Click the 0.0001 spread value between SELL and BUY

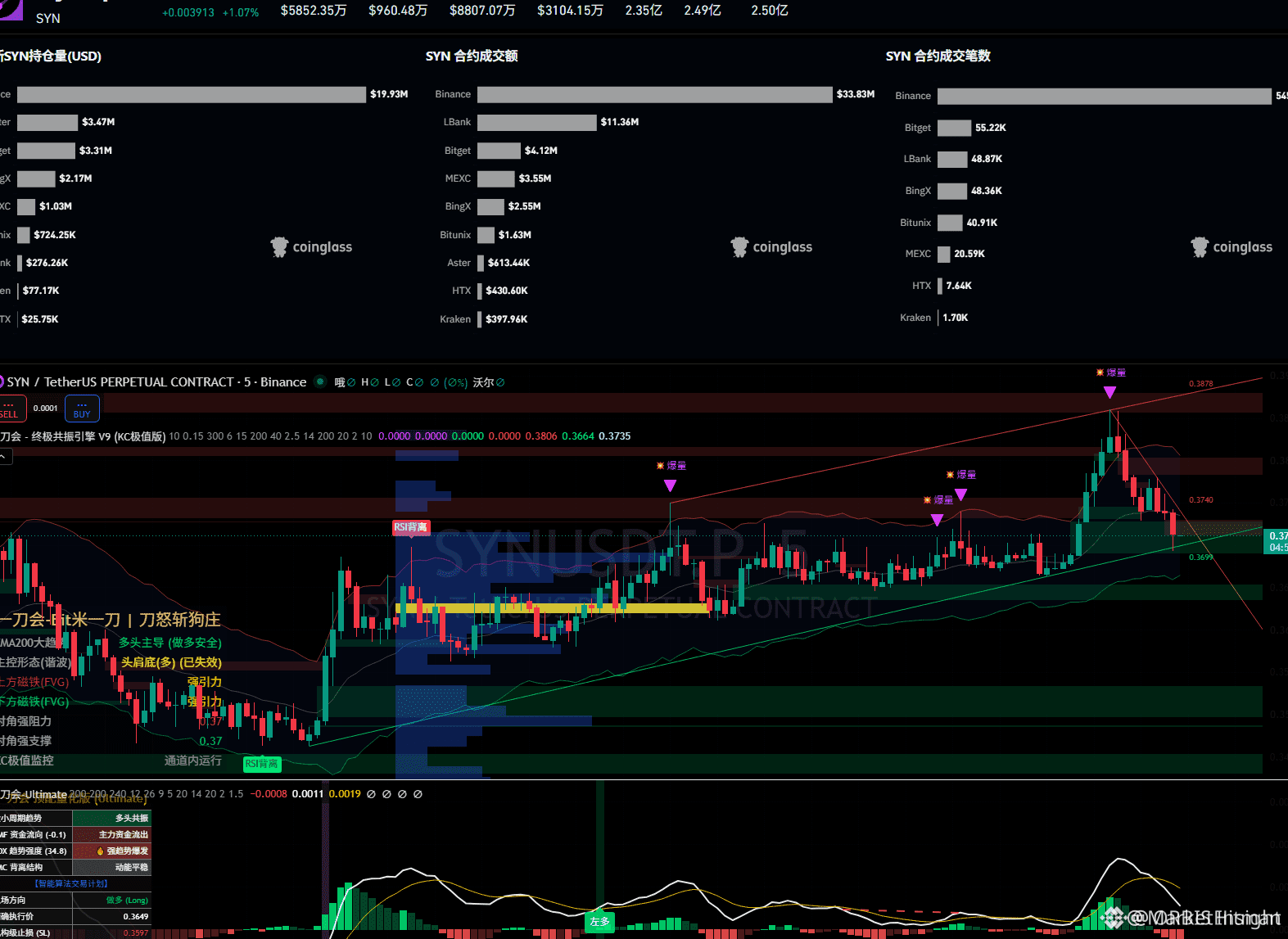point(46,408)
